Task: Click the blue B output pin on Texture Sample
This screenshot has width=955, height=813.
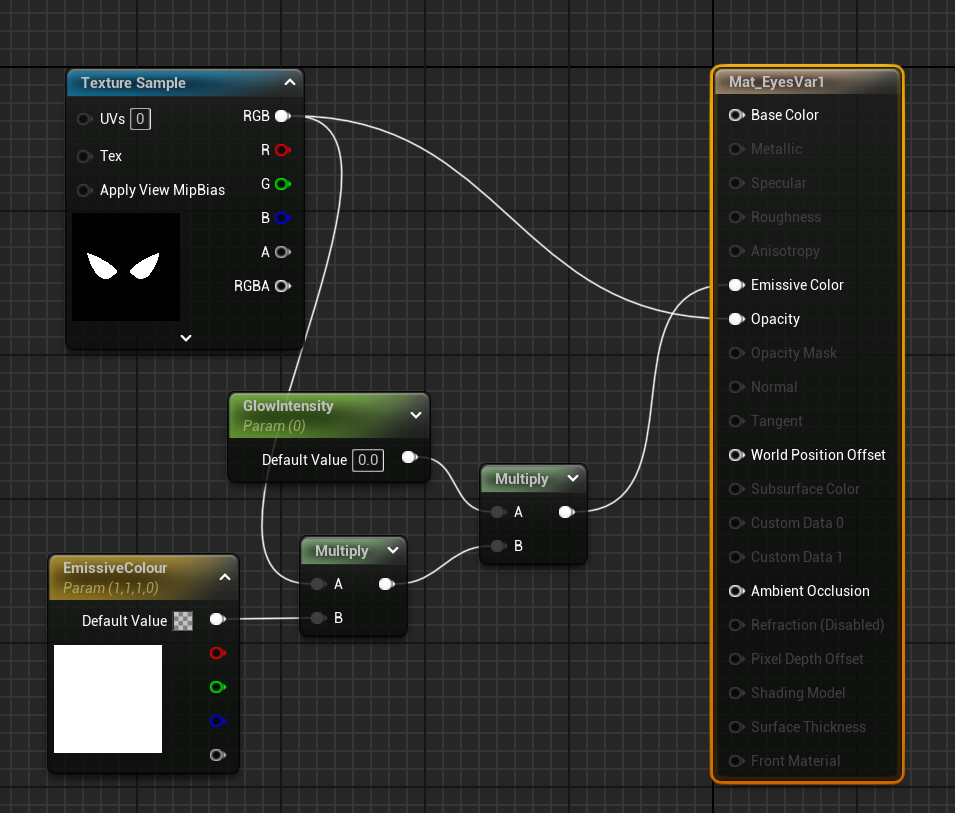Action: coord(282,218)
